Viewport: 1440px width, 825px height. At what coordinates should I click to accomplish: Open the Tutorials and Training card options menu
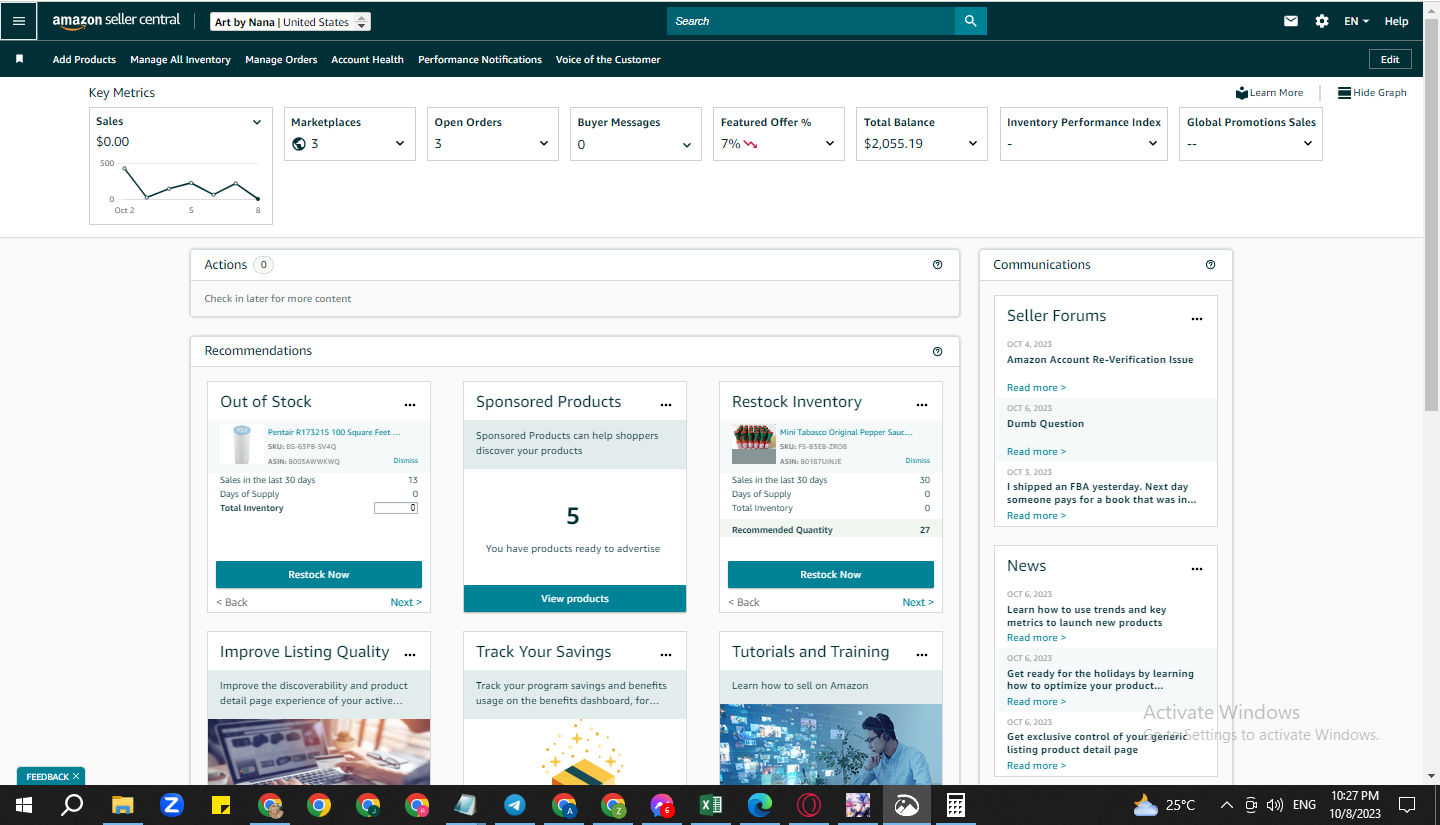[x=922, y=655]
